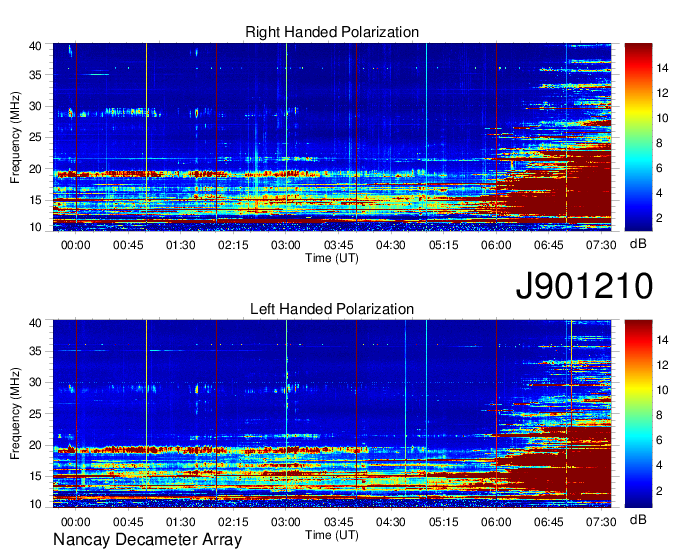Click the 00:45 time tick of Left Handed plot
680x552 pixels.
click(x=128, y=522)
